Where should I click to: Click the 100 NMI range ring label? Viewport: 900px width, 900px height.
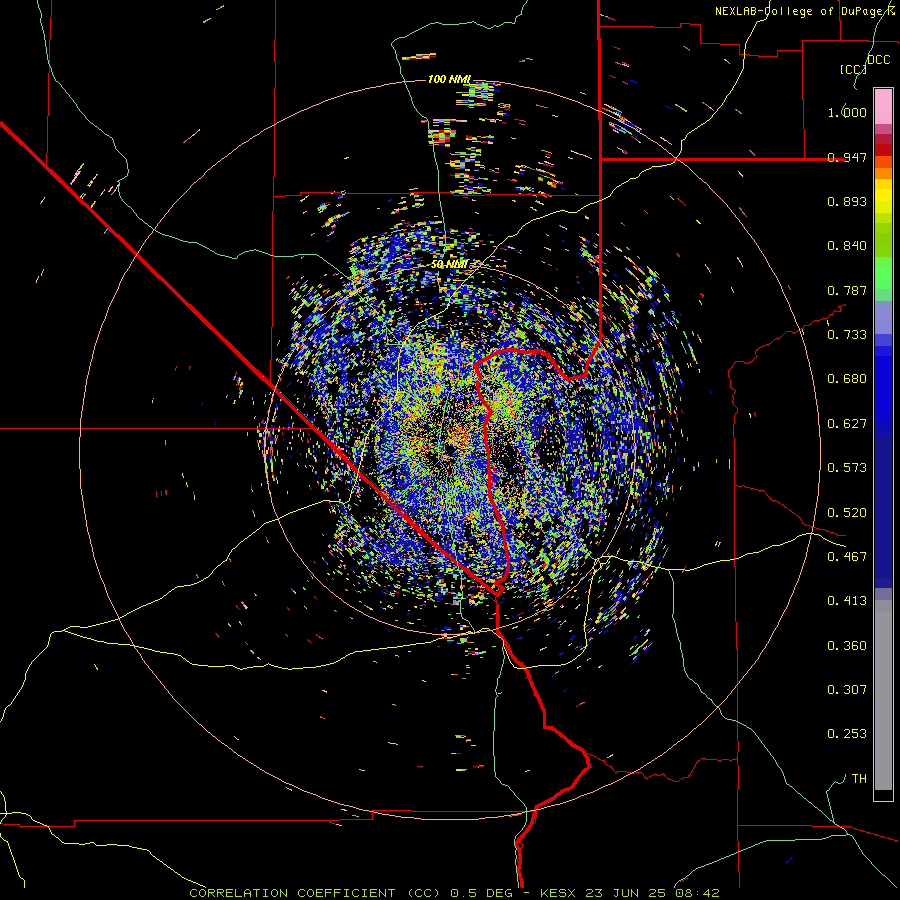click(449, 79)
